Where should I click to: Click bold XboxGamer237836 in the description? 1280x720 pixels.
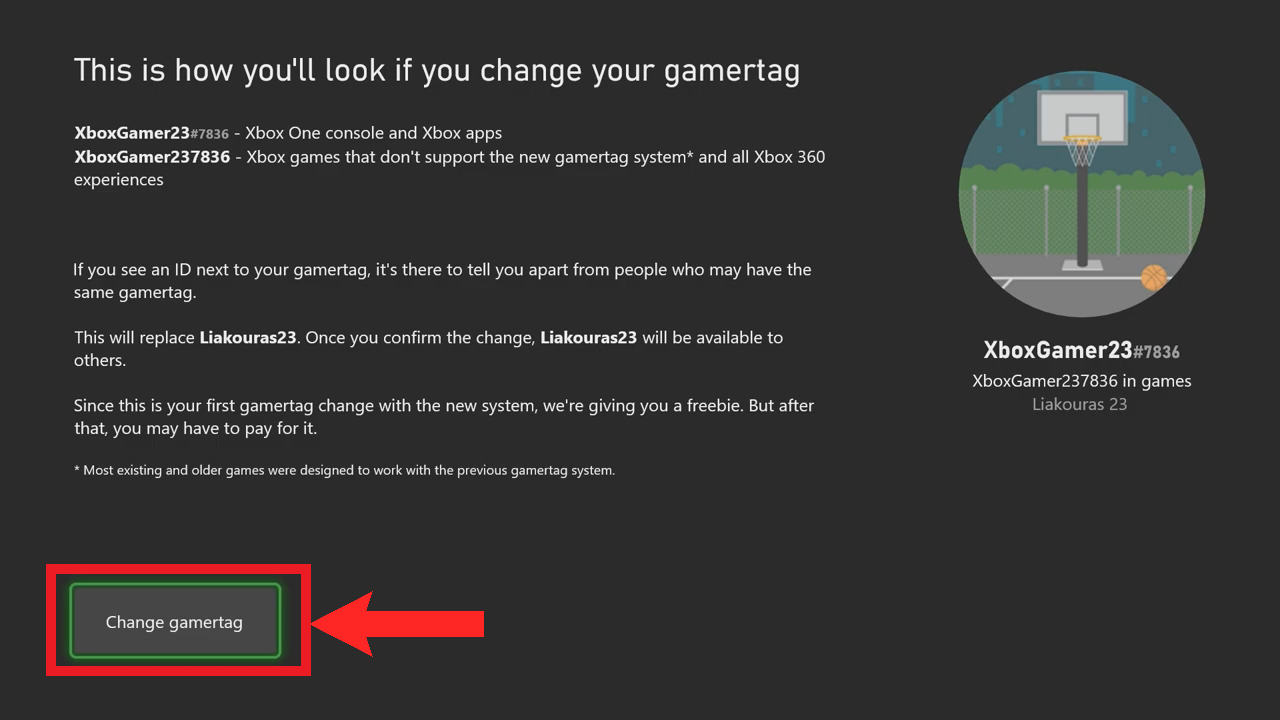pos(152,157)
